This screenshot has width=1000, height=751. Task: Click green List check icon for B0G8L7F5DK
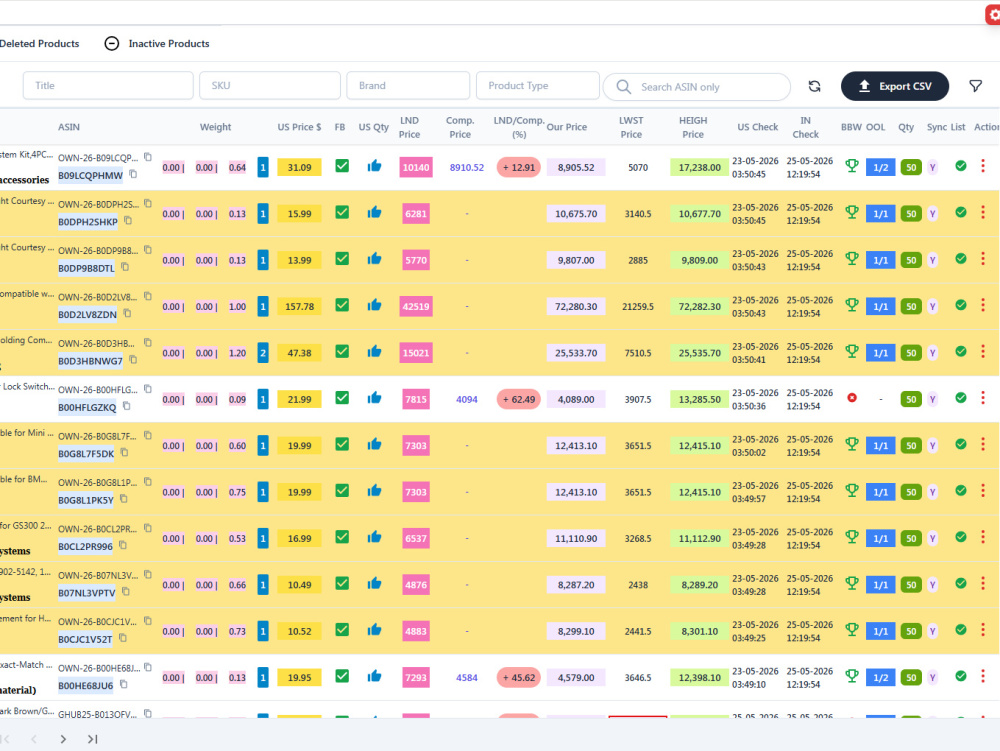960,444
